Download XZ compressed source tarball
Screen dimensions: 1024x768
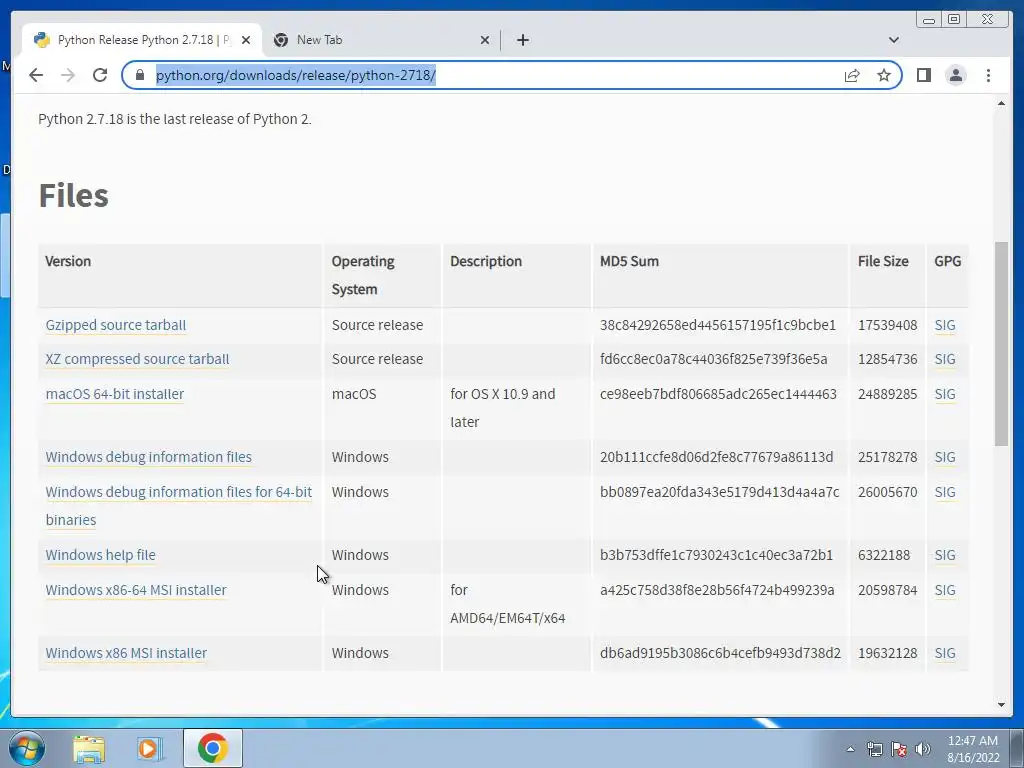(x=137, y=359)
